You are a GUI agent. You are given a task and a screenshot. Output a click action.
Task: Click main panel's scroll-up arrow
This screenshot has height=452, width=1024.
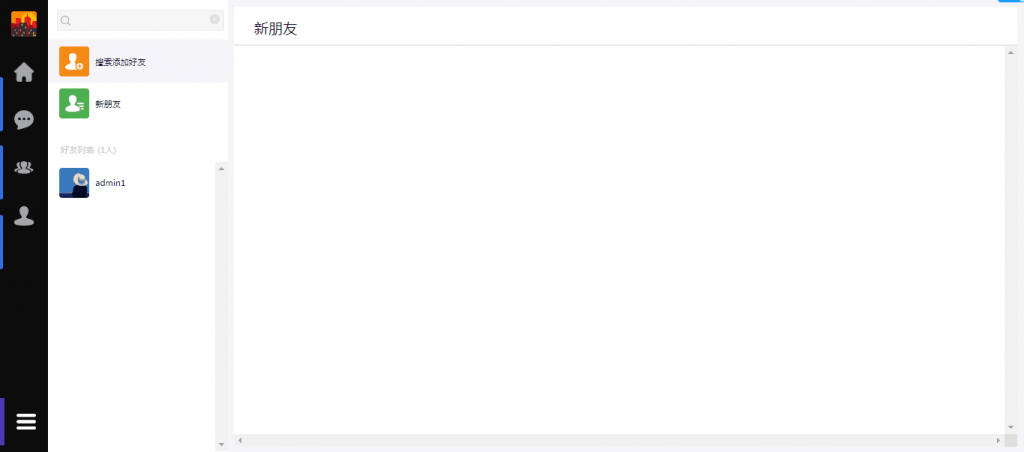click(1010, 53)
